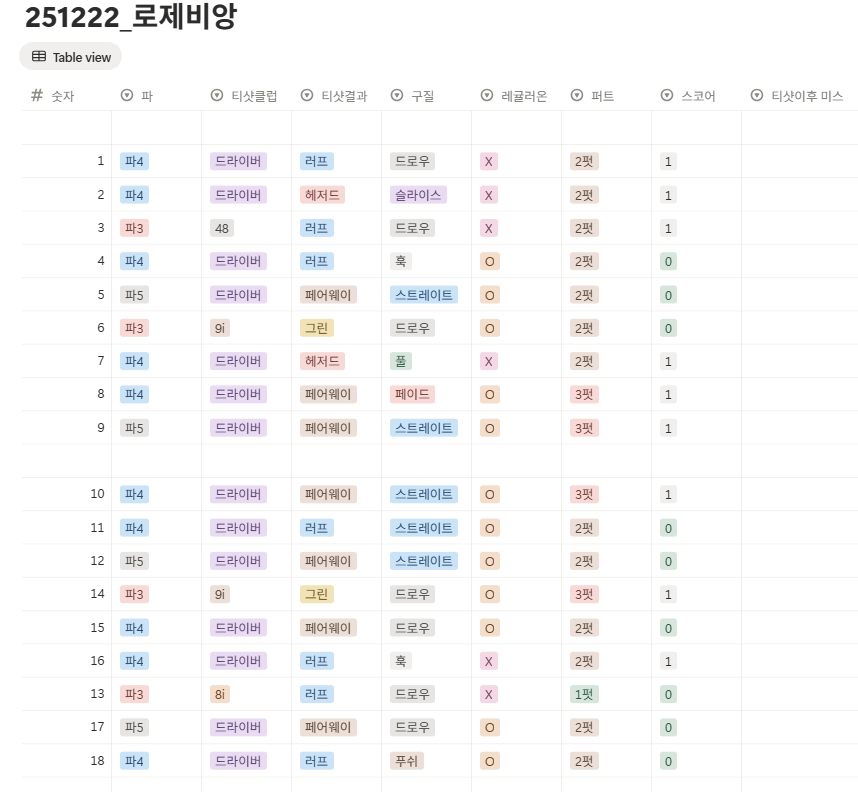Select the 슬라이스 tag in row 2
The width and height of the screenshot is (858, 792).
(x=419, y=195)
